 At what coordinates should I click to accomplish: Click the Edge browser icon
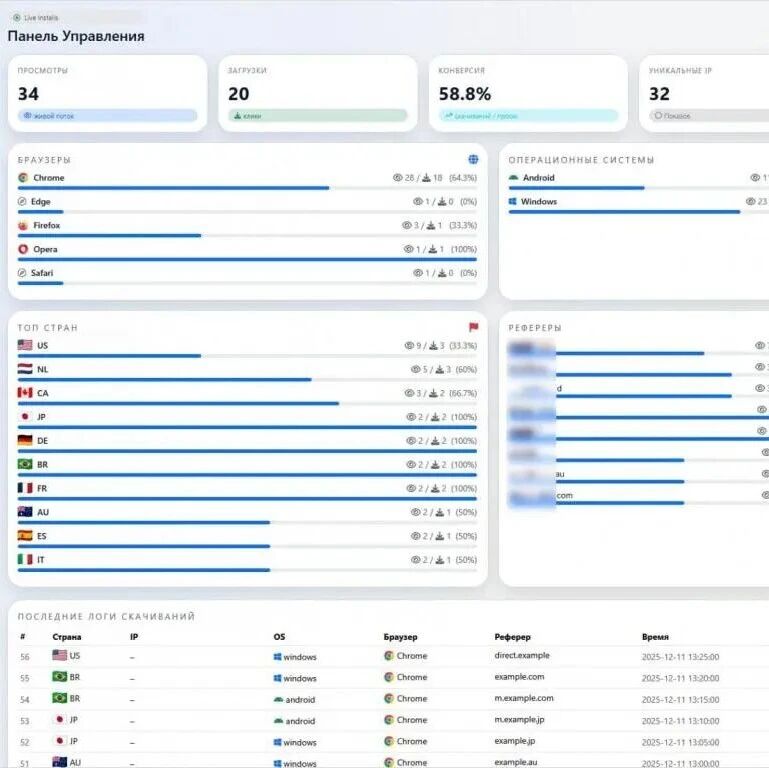(x=22, y=202)
